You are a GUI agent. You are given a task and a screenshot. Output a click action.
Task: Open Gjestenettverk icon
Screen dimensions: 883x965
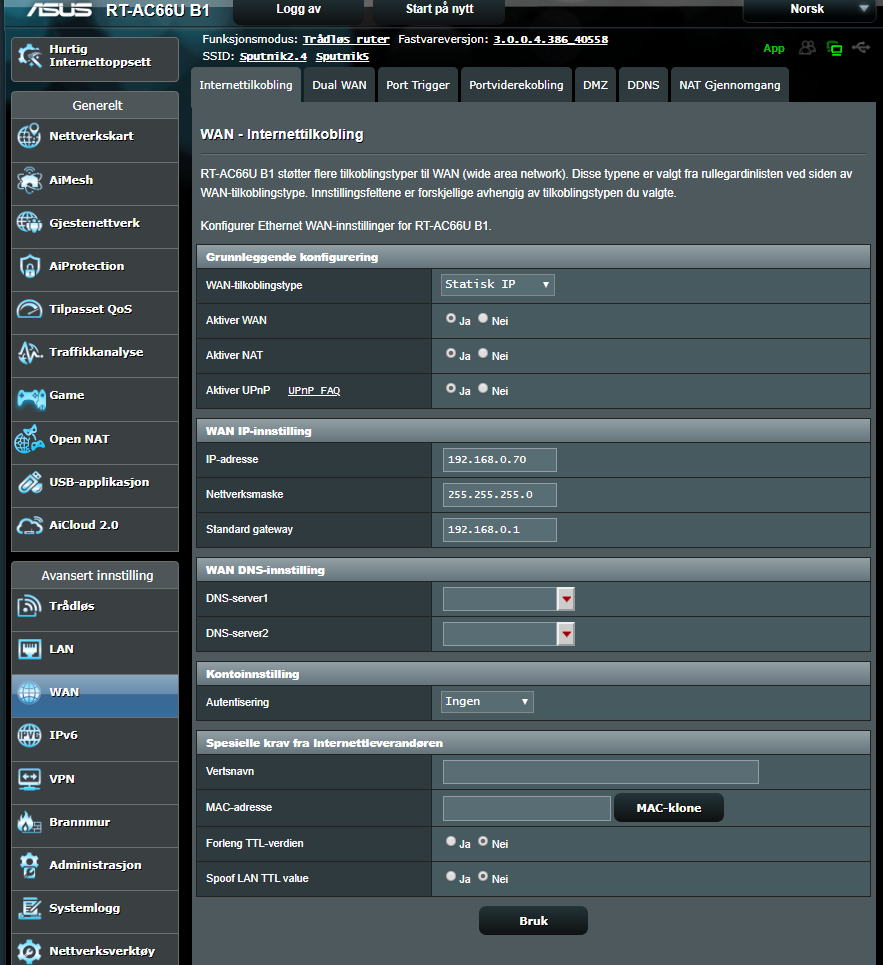click(x=29, y=223)
